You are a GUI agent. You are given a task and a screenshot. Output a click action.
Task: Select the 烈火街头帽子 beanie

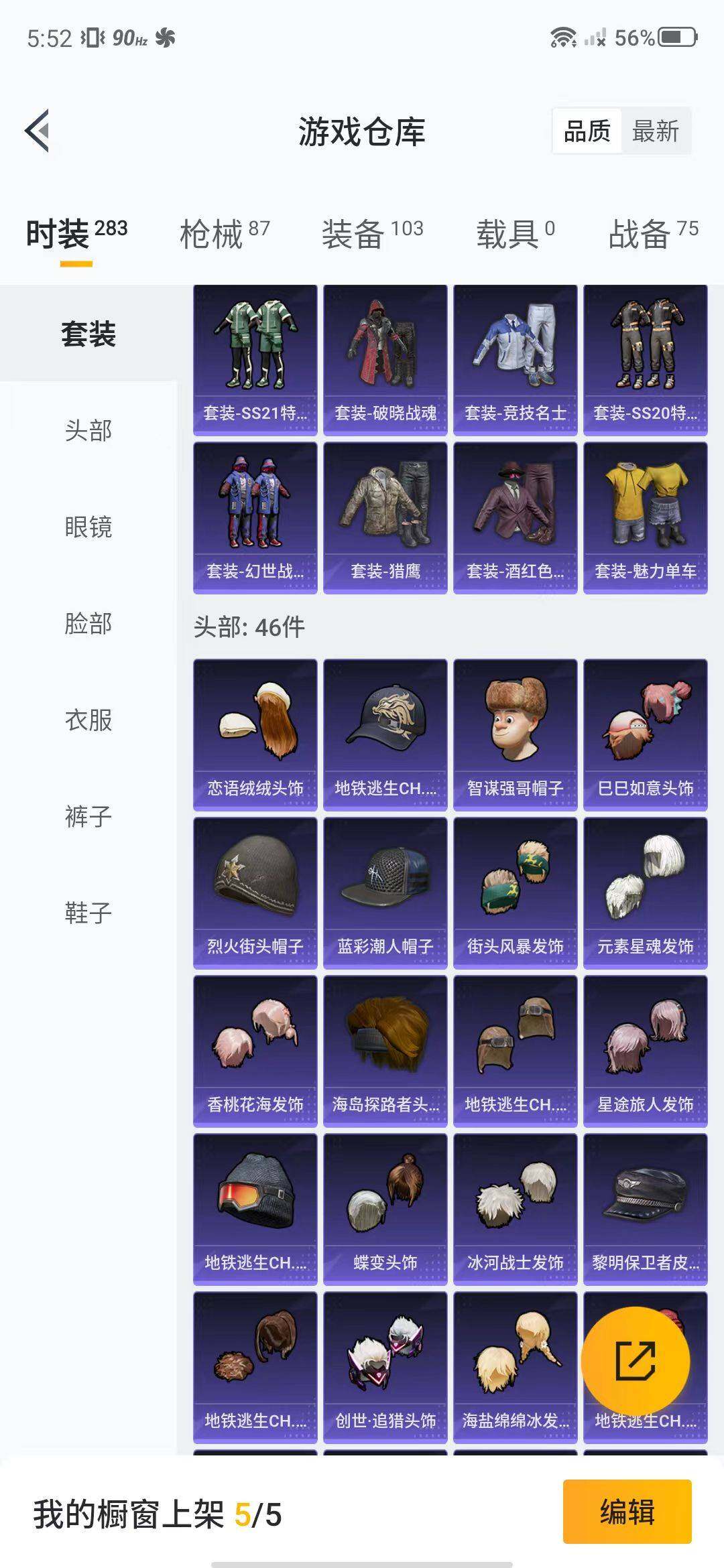tap(255, 893)
